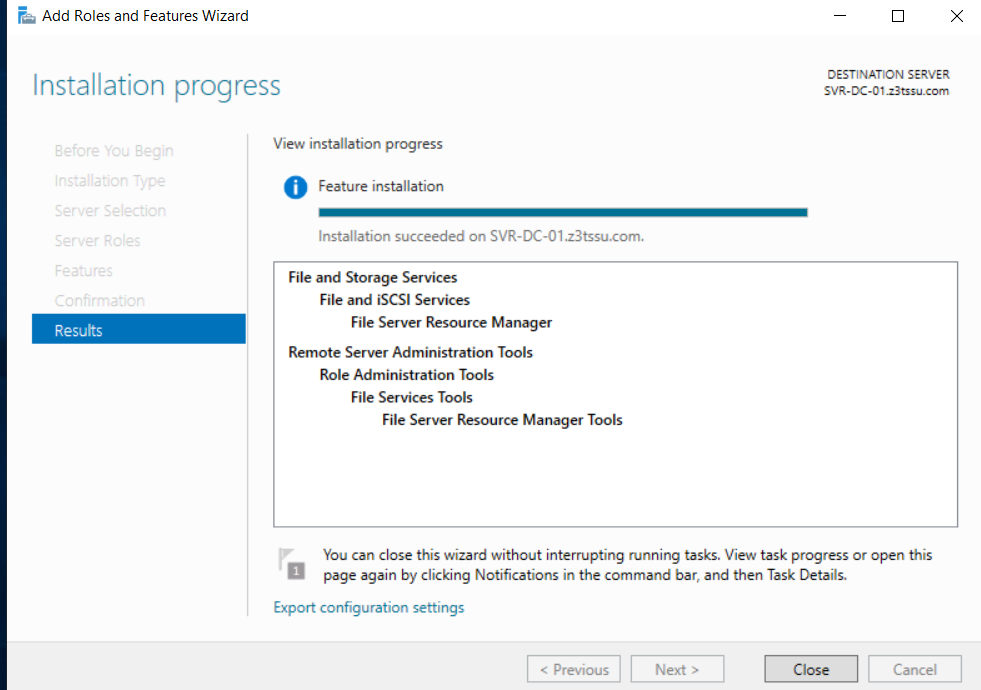981x690 pixels.
Task: Click the blue Feature installation info icon
Action: click(295, 188)
